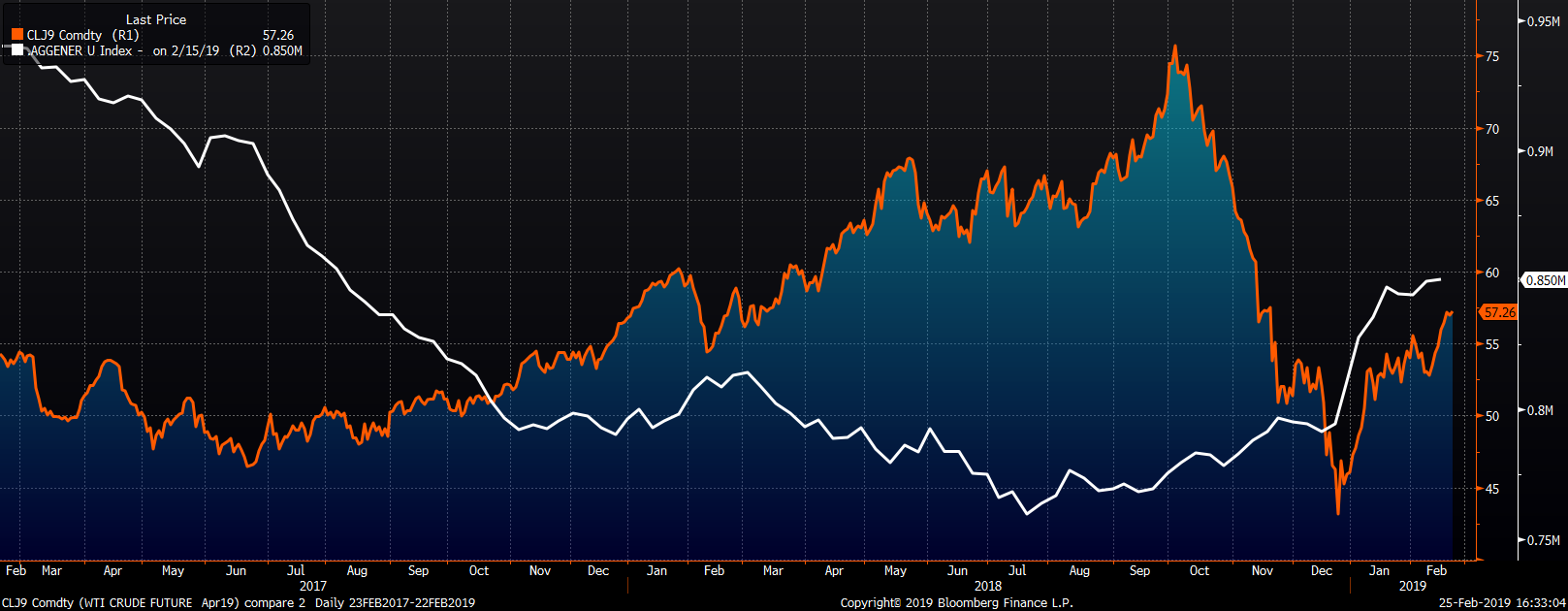This screenshot has width=1568, height=611.
Task: Select the CLJ9 Comdty (R1) legend entry
Action: coord(82,35)
